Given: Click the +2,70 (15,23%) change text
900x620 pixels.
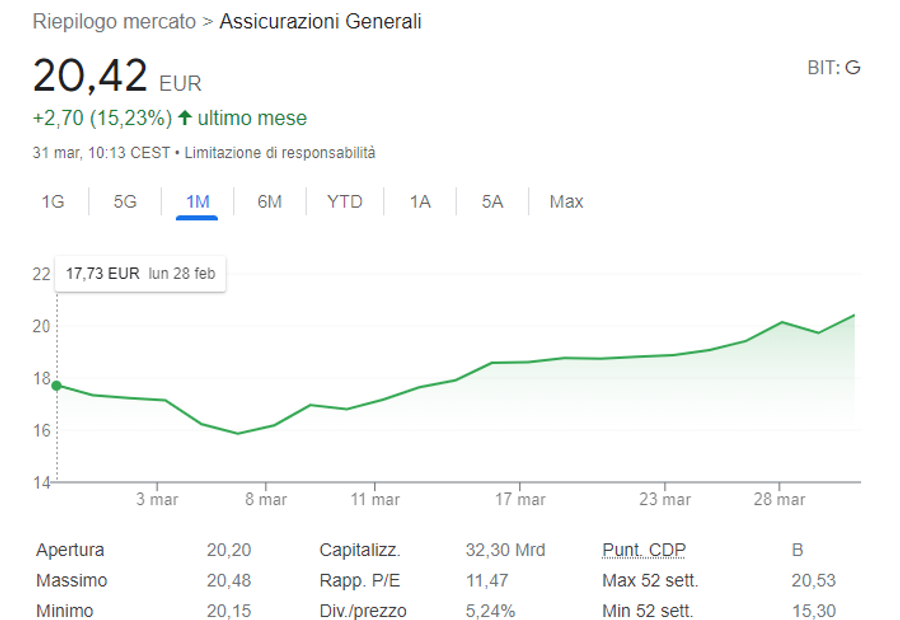Looking at the screenshot, I should point(102,118).
